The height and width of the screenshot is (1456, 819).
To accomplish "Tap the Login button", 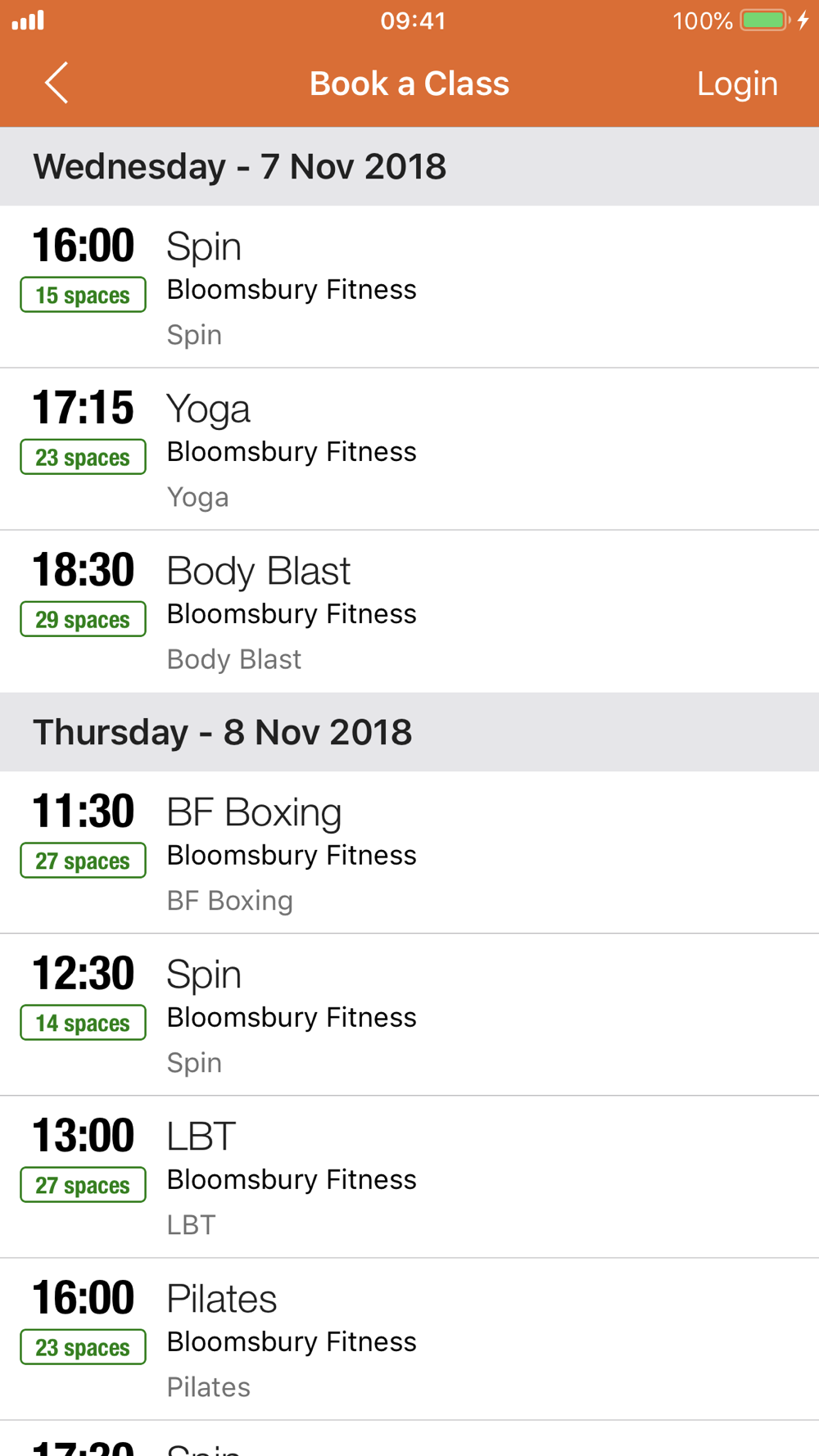I will 736,84.
